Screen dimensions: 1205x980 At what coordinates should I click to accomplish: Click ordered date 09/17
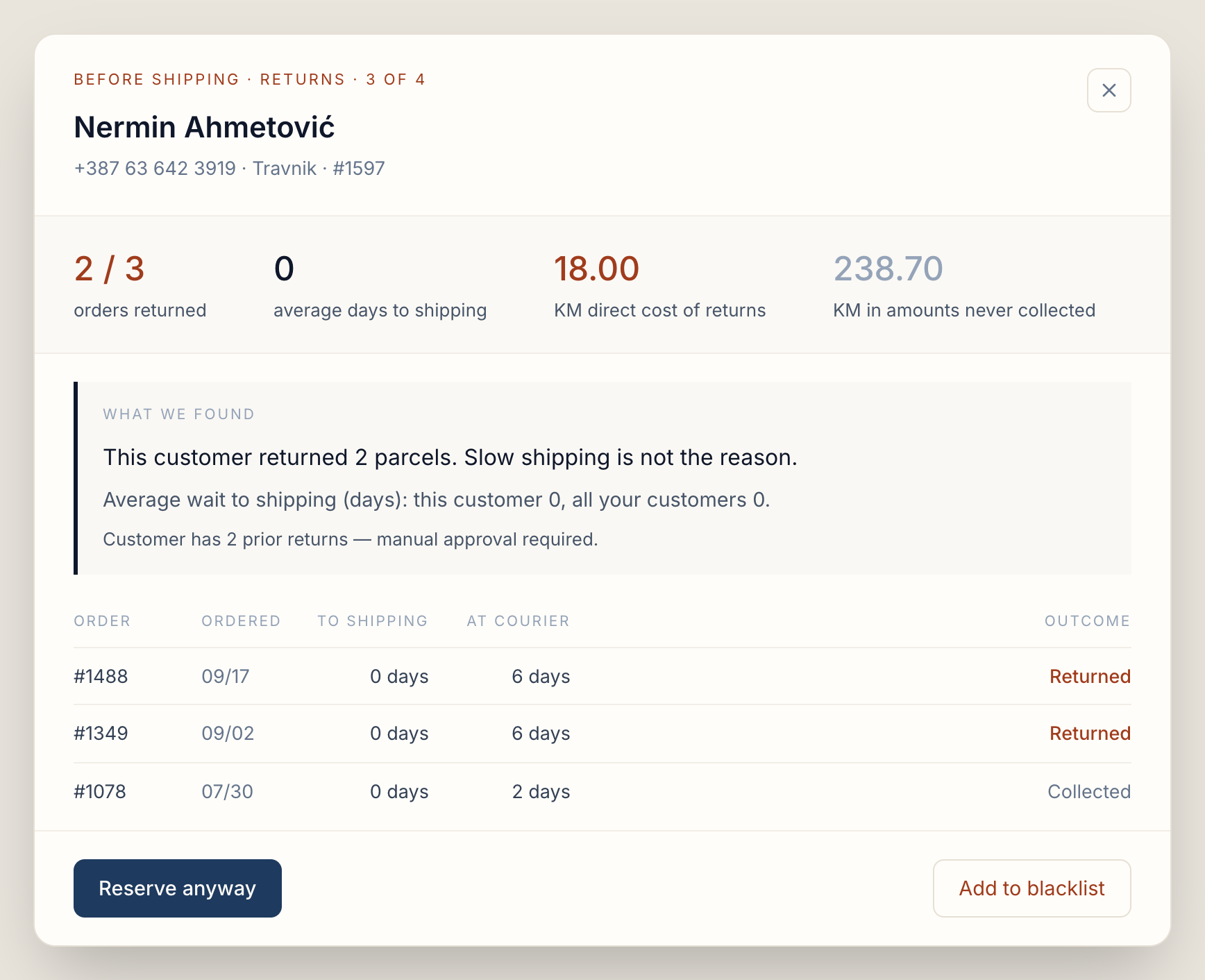[226, 677]
